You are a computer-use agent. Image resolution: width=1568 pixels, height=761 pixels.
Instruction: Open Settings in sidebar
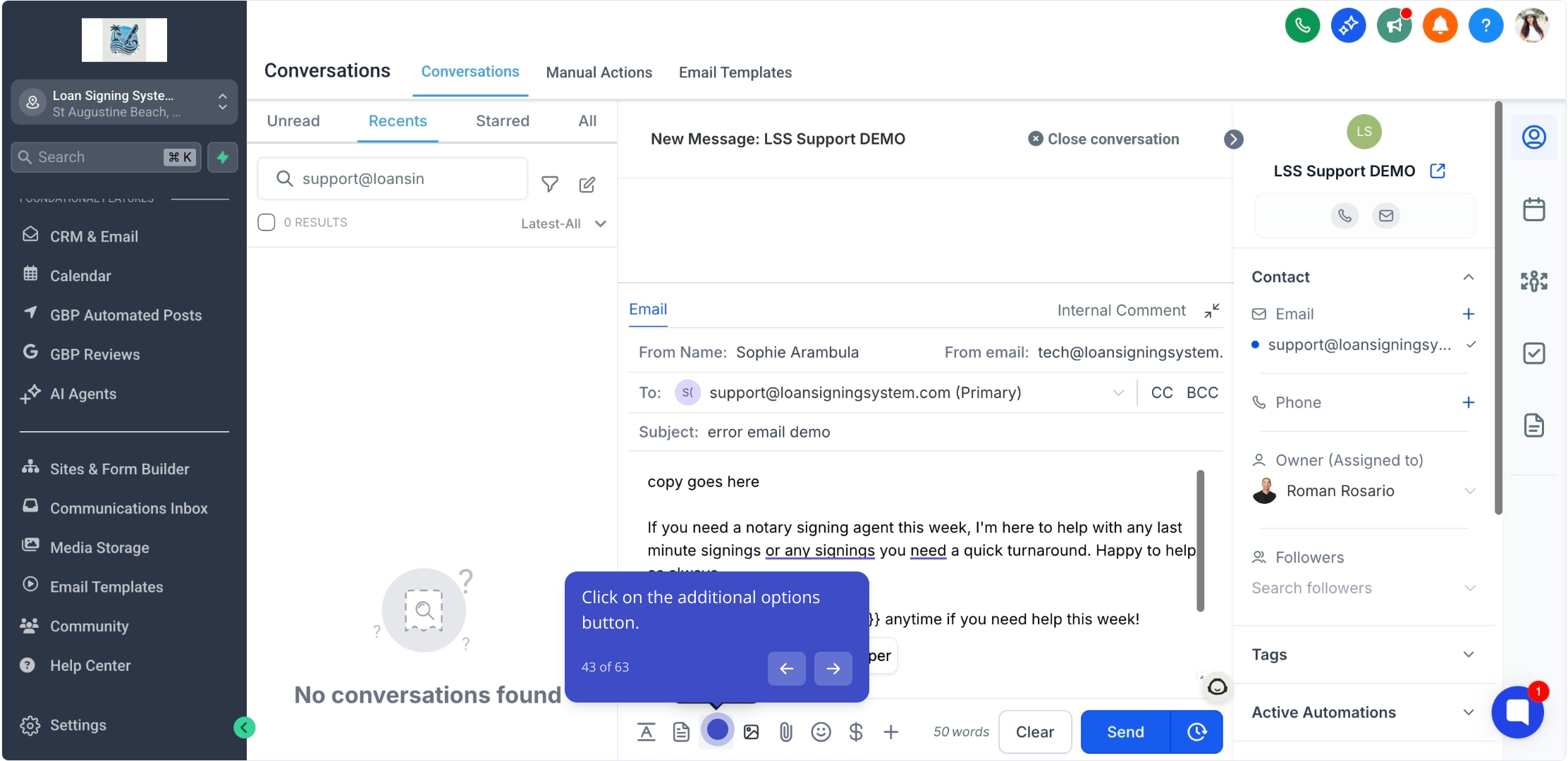pyautogui.click(x=63, y=726)
